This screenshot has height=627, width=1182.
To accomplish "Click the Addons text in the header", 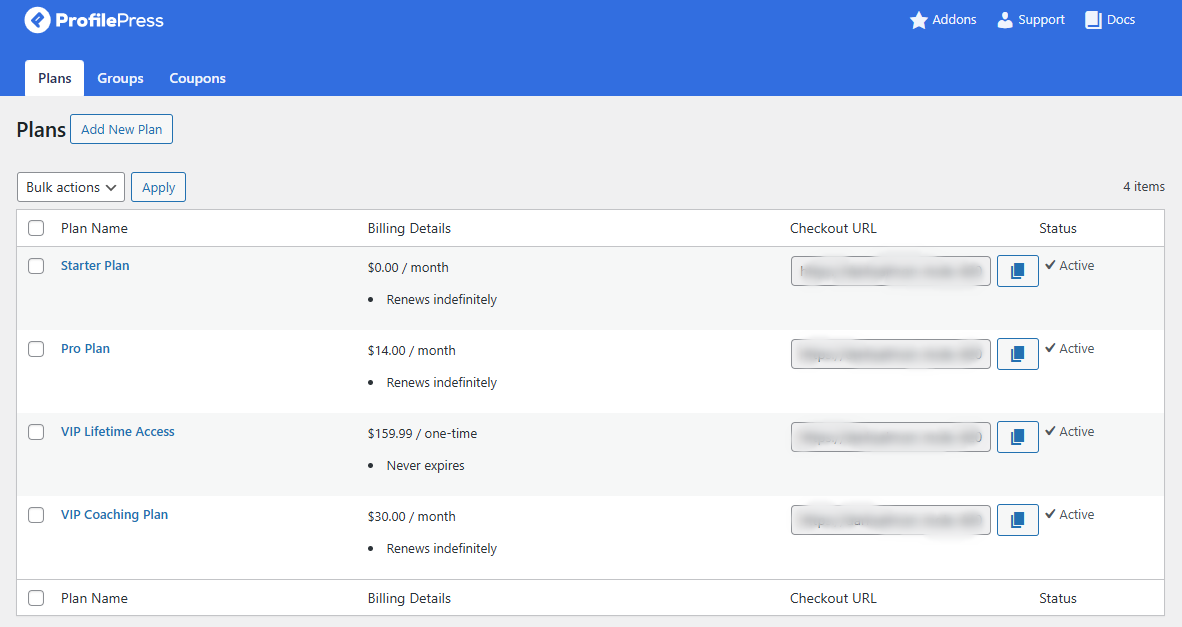I will coord(954,20).
